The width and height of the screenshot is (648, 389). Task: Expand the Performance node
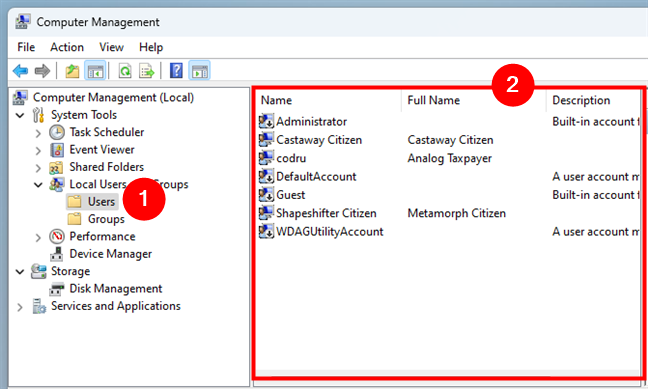[x=38, y=237]
